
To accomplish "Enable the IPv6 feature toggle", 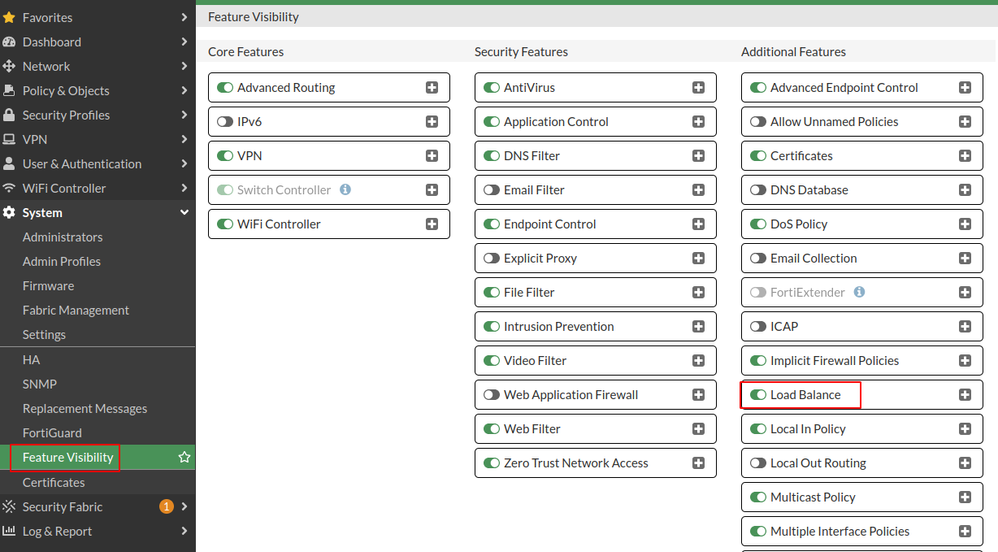I will coord(225,122).
